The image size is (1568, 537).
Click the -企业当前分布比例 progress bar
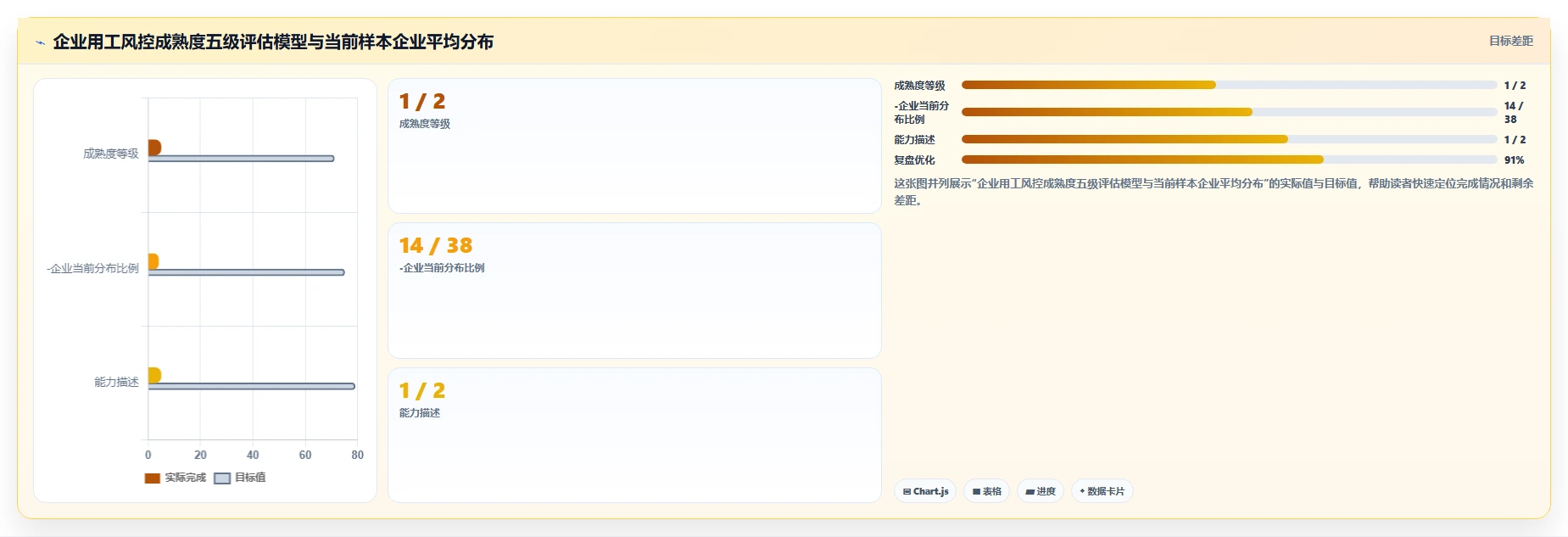[x=1229, y=112]
